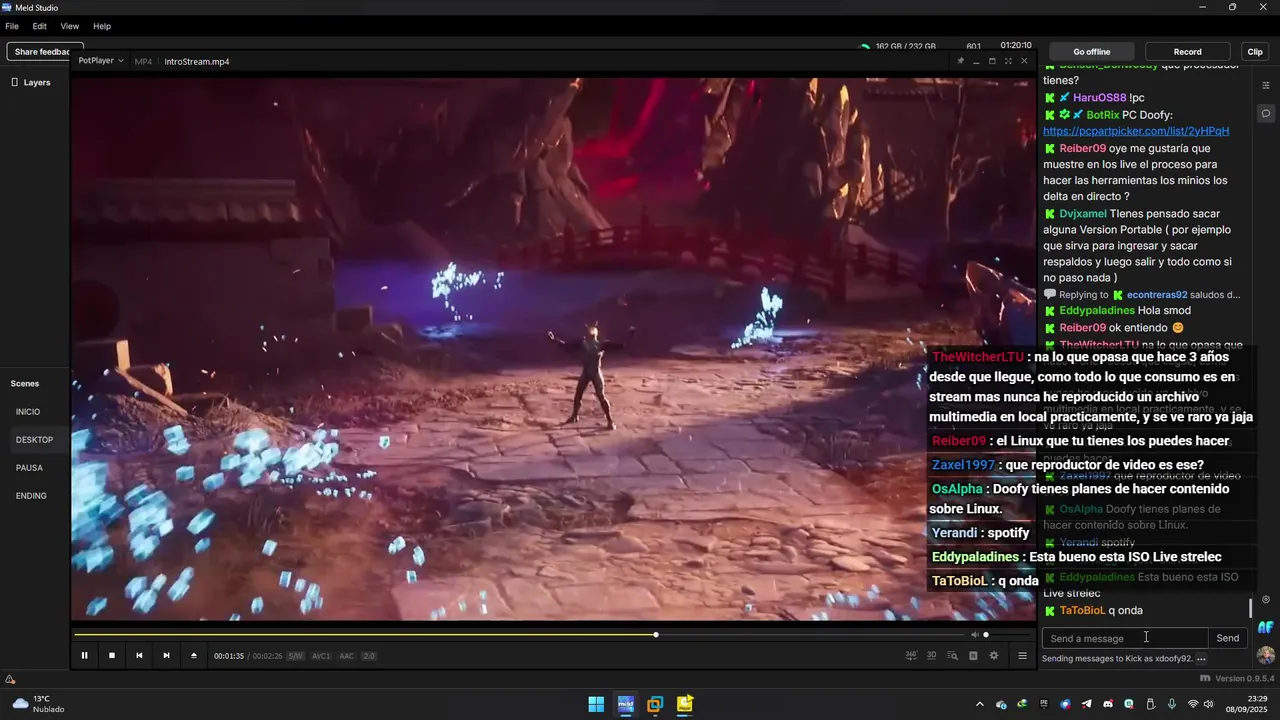The height and width of the screenshot is (720, 1280).
Task: Open the chat bubble icon in right sidebar
Action: (1266, 113)
